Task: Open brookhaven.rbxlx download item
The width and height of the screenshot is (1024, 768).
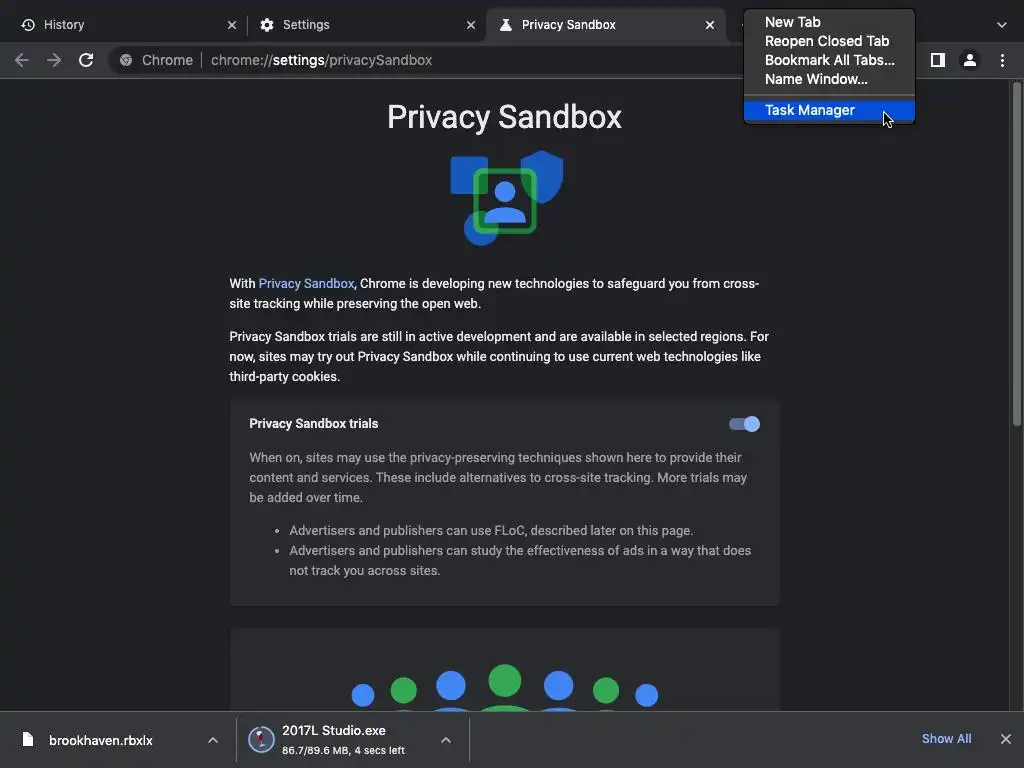Action: [x=119, y=740]
